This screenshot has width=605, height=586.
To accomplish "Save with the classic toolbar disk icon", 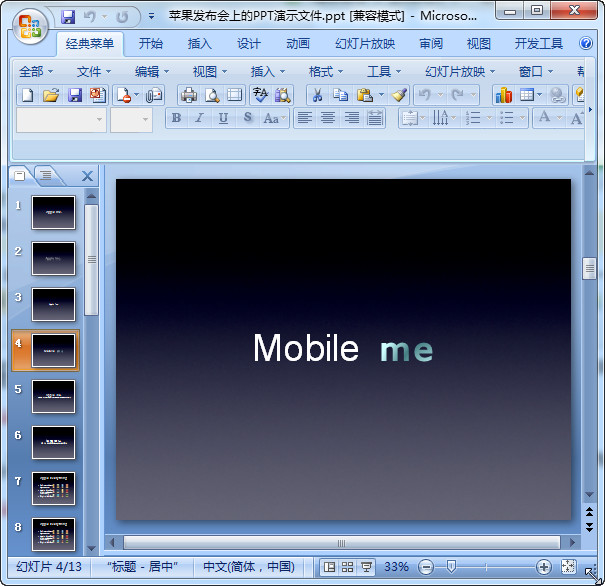I will pos(75,95).
